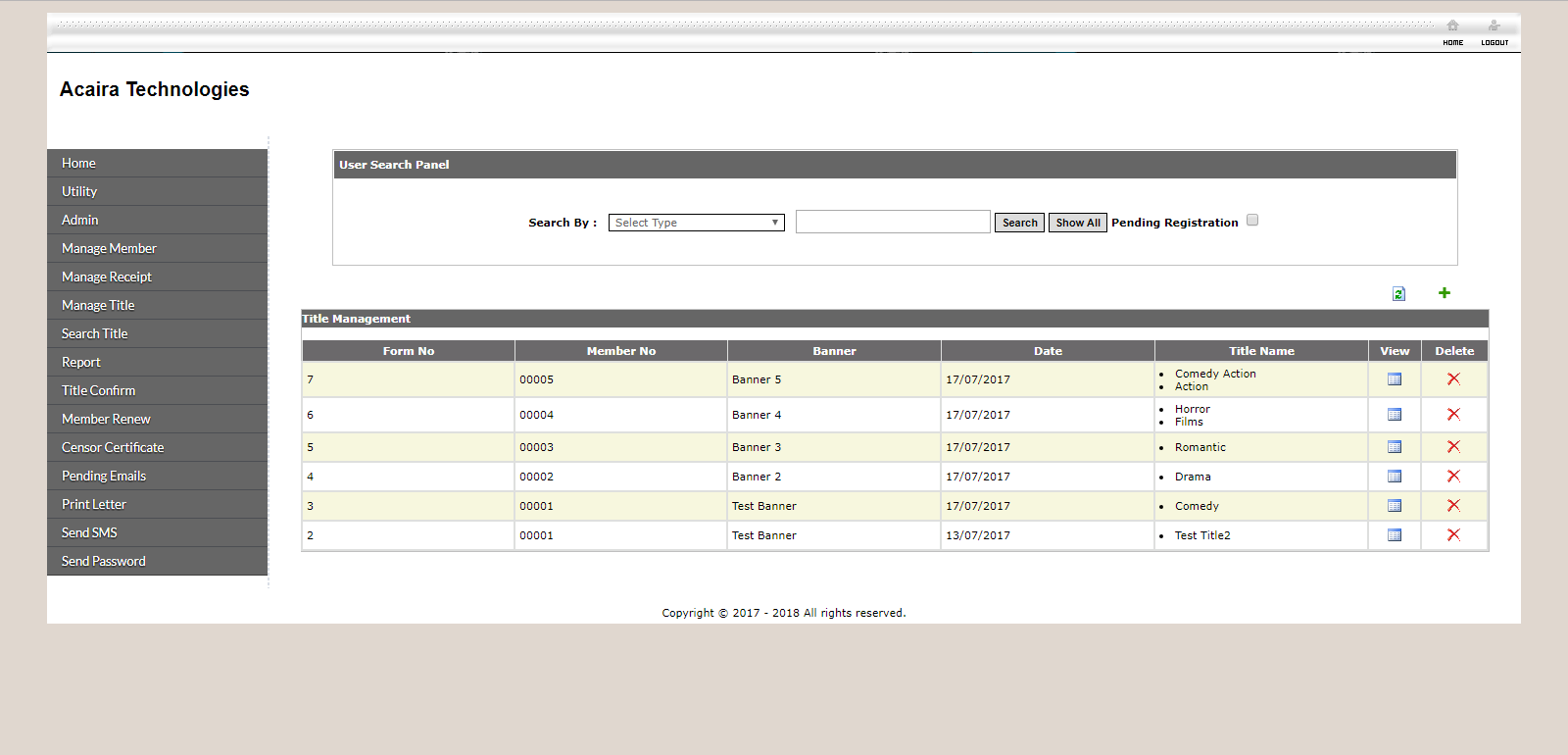Delete the Banner 4 row with red X

point(1453,415)
